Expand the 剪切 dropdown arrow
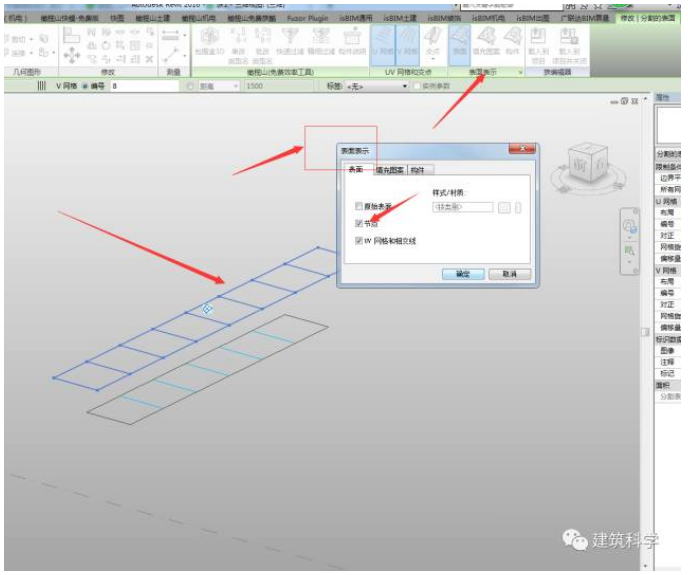This screenshot has width=688, height=575. tap(31, 40)
